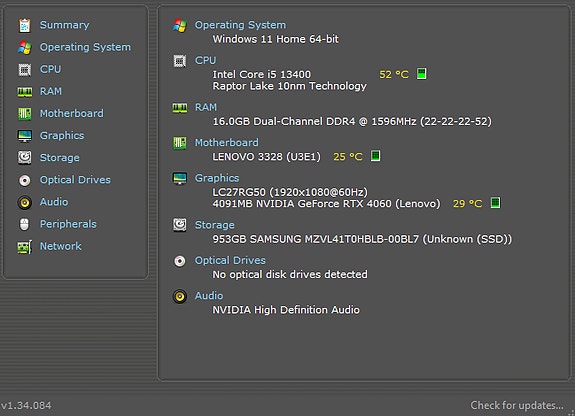Click the version number v1.34.084 text
575x416 pixels.
(26, 405)
